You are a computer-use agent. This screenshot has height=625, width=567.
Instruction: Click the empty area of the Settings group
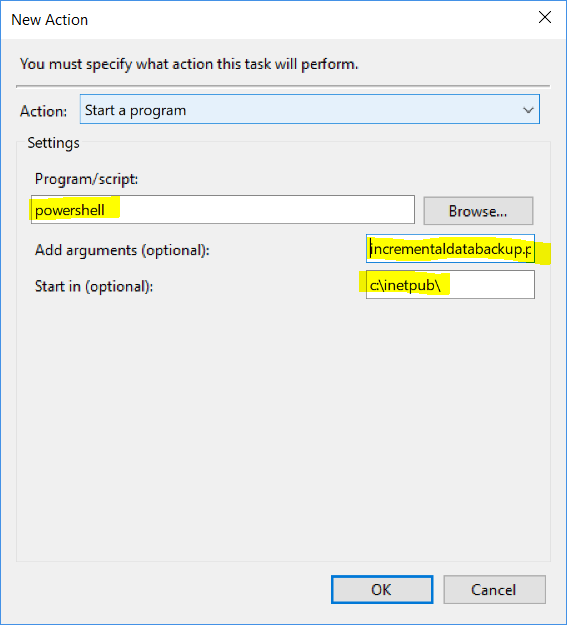[x=283, y=430]
